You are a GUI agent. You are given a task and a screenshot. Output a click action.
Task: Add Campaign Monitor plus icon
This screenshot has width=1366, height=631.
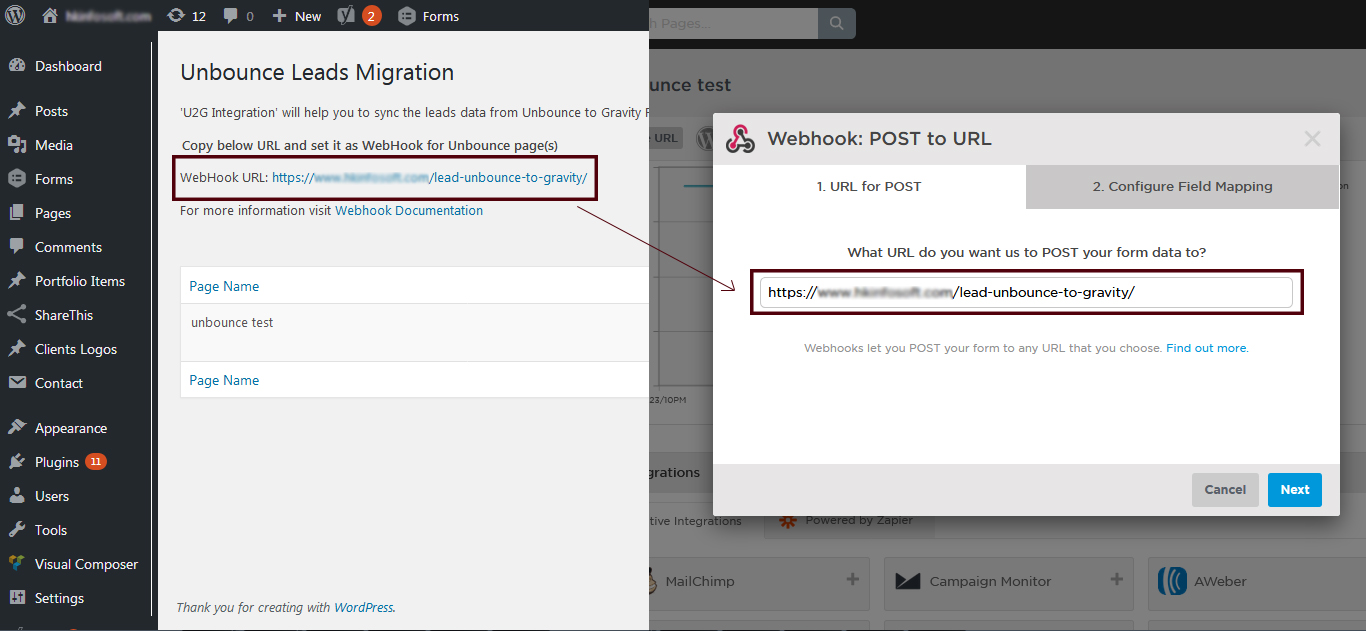click(x=1117, y=580)
